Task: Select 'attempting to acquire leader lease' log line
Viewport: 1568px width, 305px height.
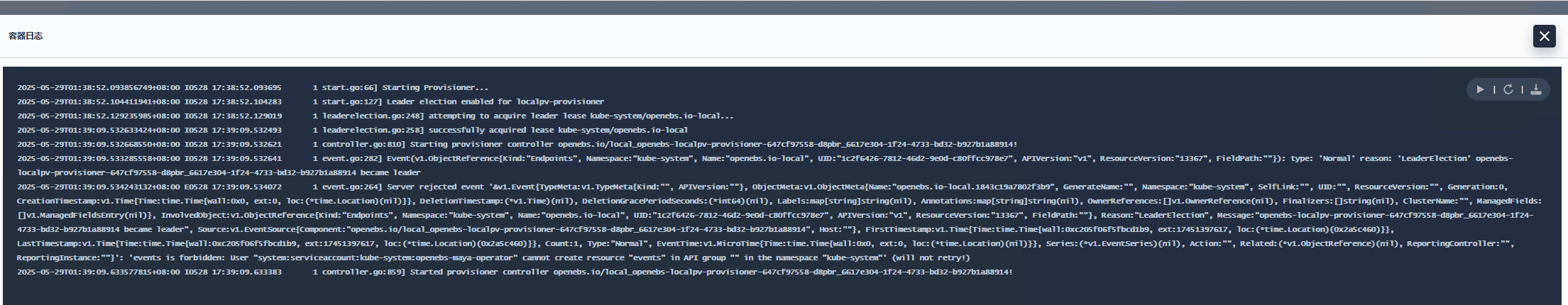Action: tap(375, 116)
